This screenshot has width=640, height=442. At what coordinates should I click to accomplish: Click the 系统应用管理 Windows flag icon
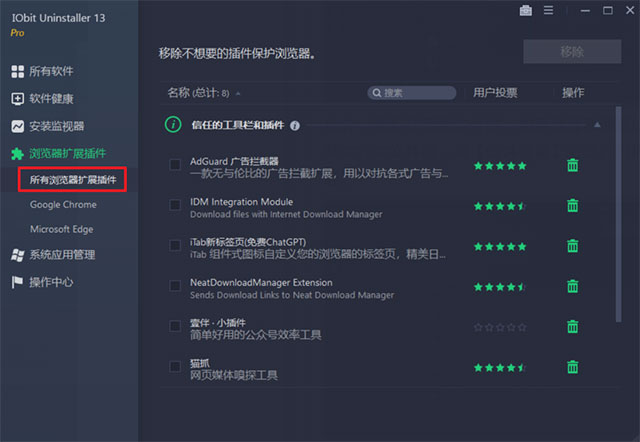(x=18, y=255)
